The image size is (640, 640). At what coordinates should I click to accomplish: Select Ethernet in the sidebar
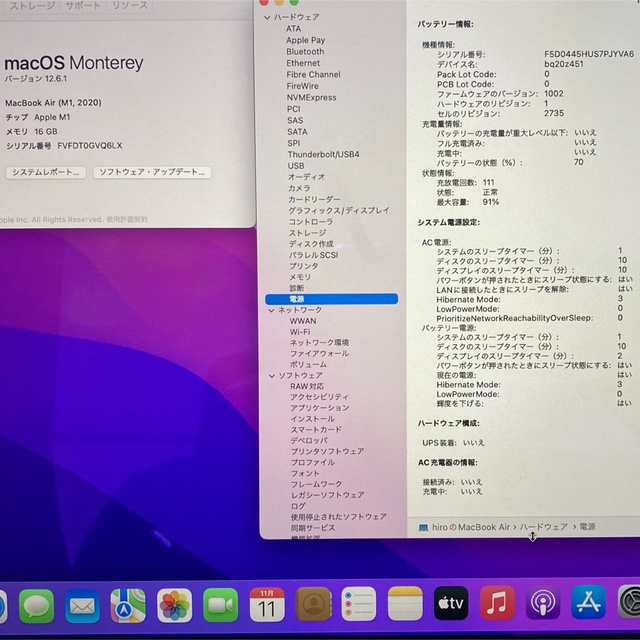pos(303,63)
